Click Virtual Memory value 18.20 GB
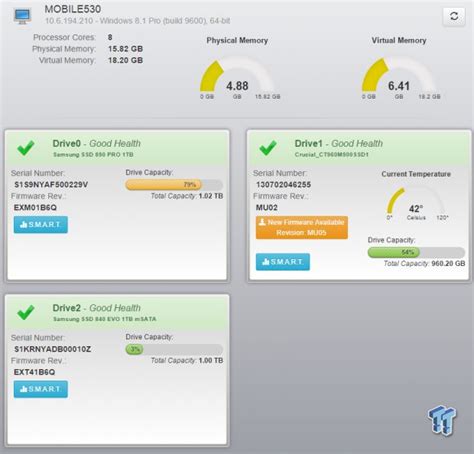The image size is (474, 454). click(125, 60)
